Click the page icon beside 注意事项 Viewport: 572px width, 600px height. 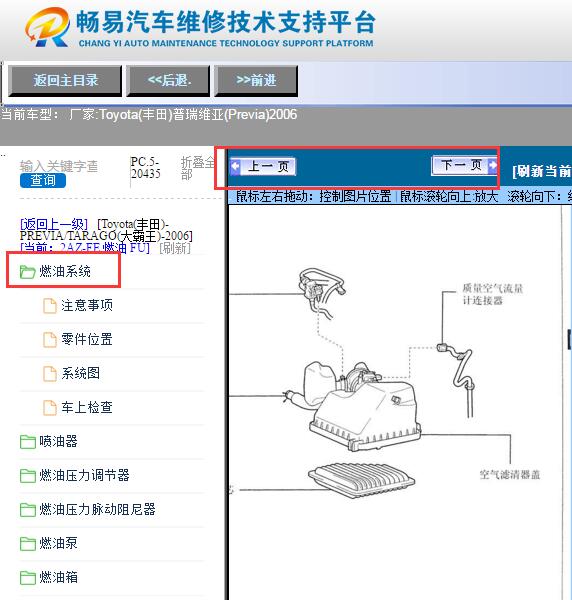click(50, 306)
